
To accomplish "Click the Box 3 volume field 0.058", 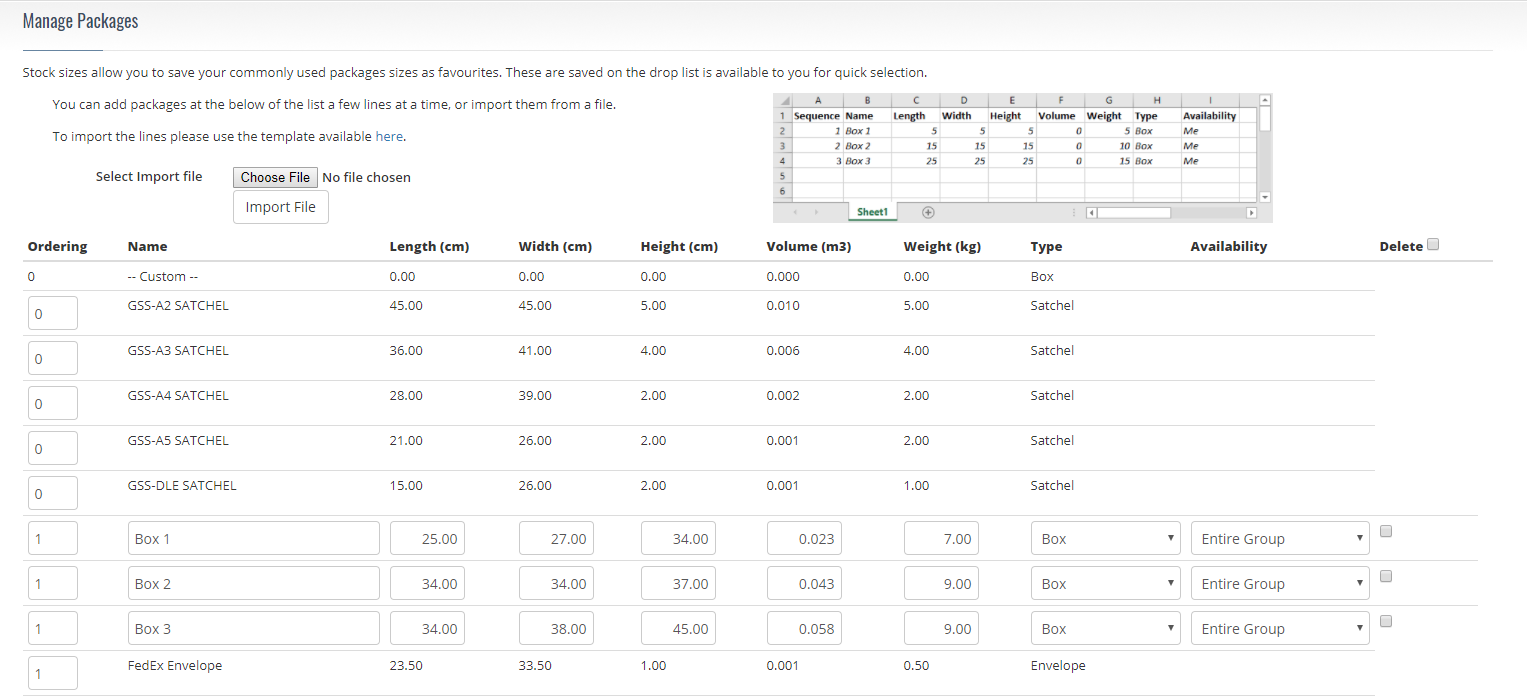I will coord(804,628).
